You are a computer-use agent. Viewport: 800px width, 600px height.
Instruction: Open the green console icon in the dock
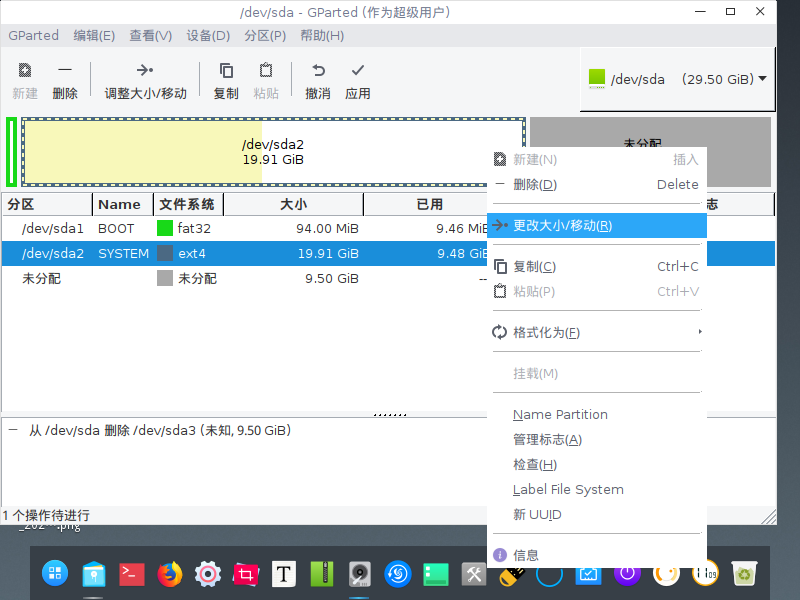coord(436,574)
